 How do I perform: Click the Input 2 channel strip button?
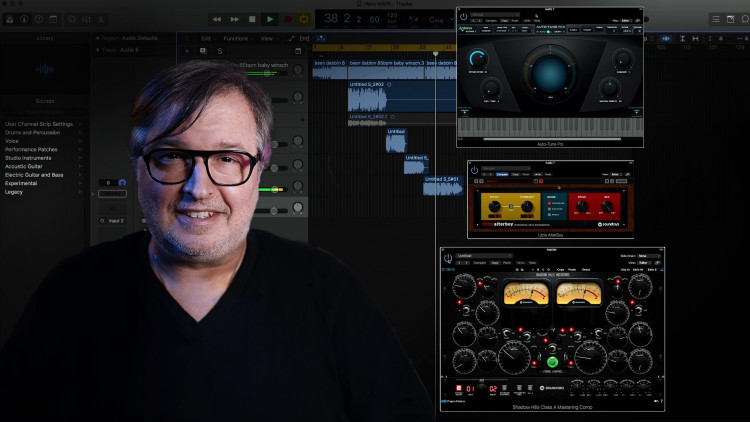[113, 221]
